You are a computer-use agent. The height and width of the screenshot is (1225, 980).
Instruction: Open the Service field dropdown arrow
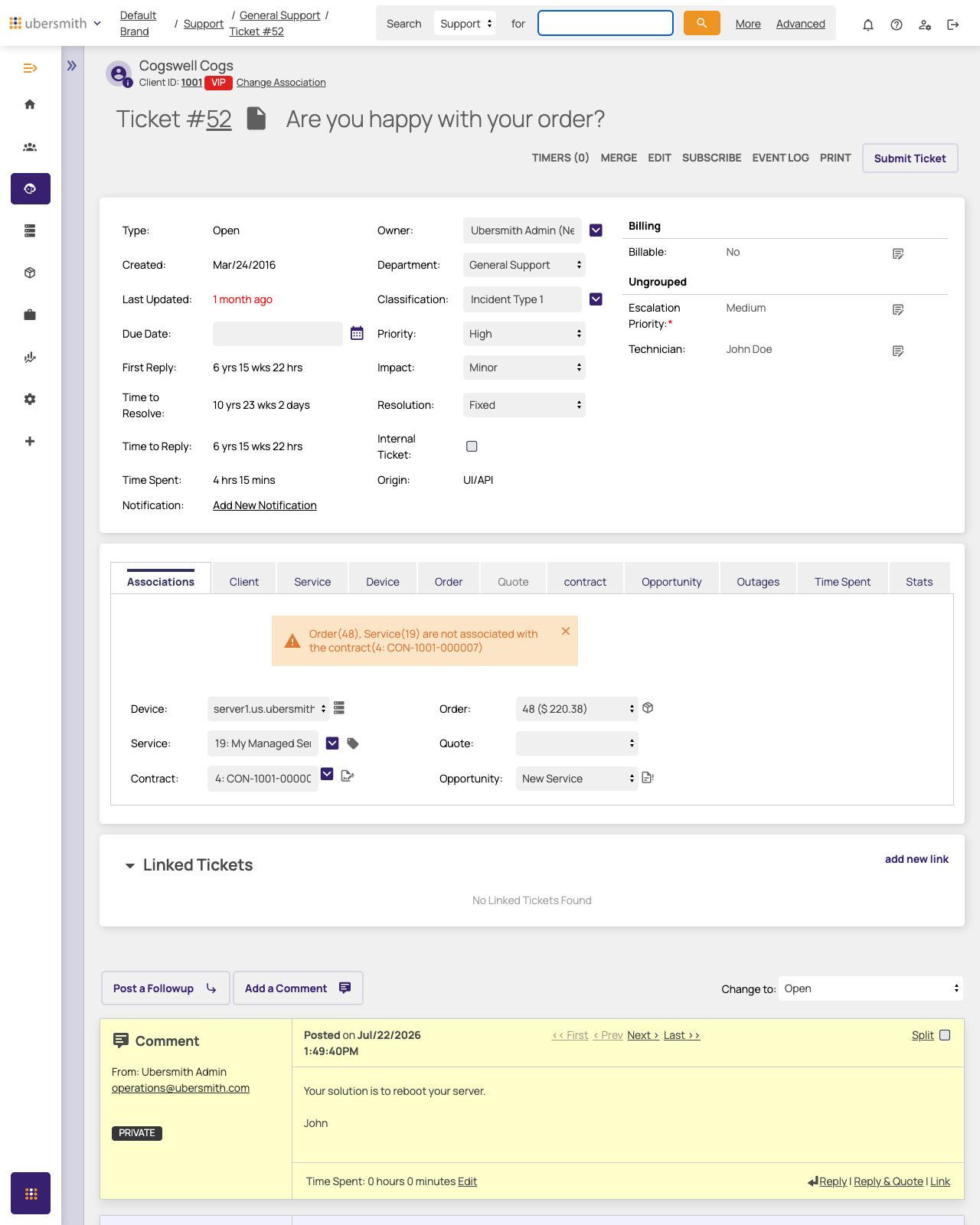tap(332, 743)
